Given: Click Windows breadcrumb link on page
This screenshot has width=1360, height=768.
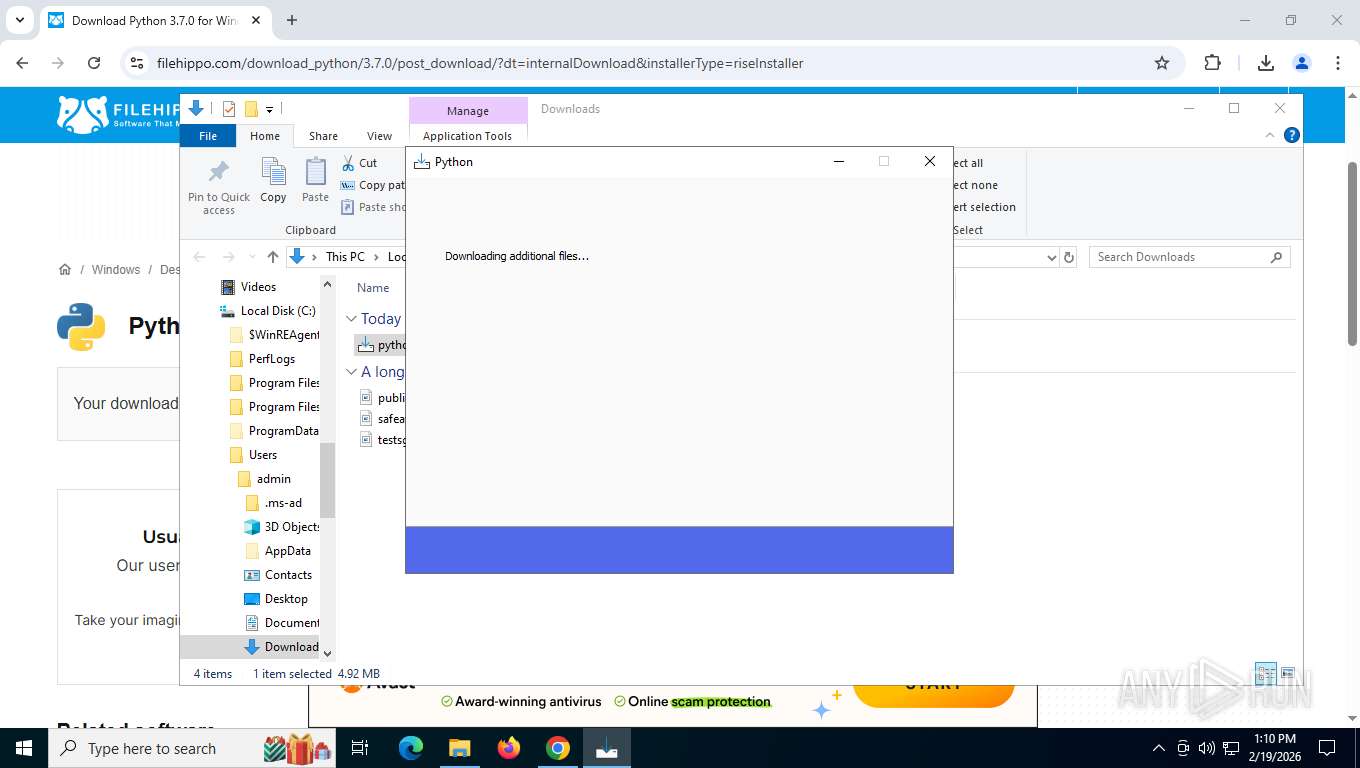Looking at the screenshot, I should (116, 270).
